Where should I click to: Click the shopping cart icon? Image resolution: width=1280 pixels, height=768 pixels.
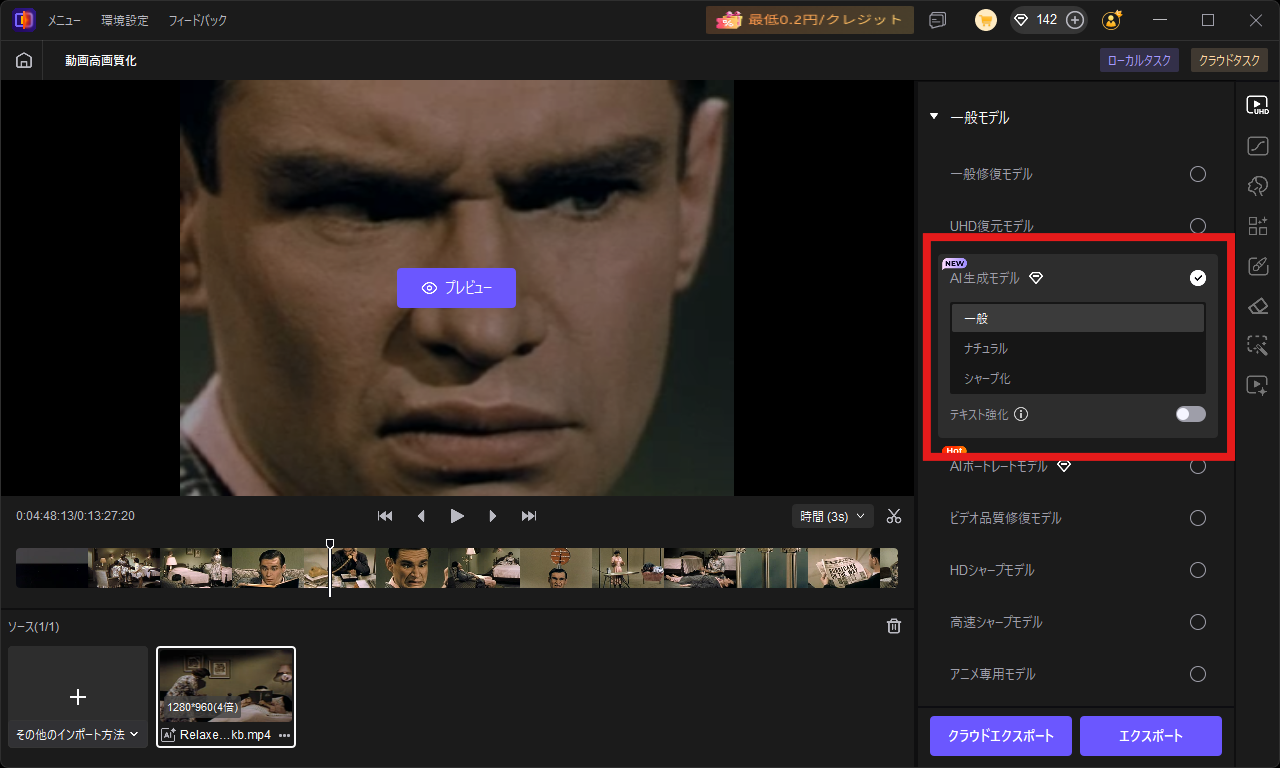pos(986,20)
